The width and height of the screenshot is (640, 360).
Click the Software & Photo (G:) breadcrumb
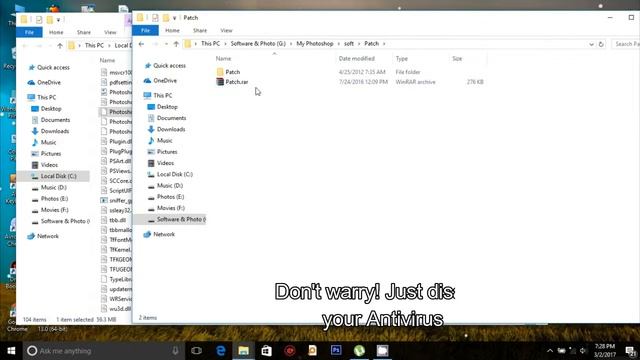pyautogui.click(x=258, y=44)
